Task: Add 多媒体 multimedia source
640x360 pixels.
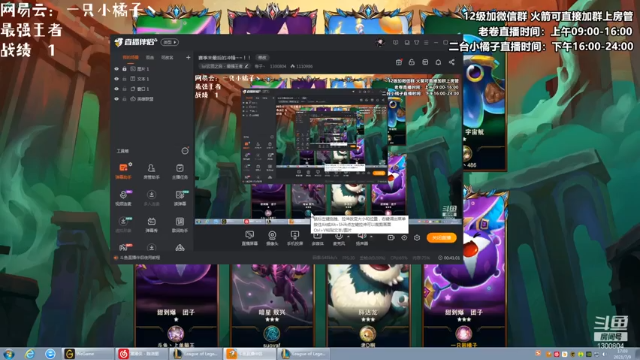Action: click(x=318, y=239)
